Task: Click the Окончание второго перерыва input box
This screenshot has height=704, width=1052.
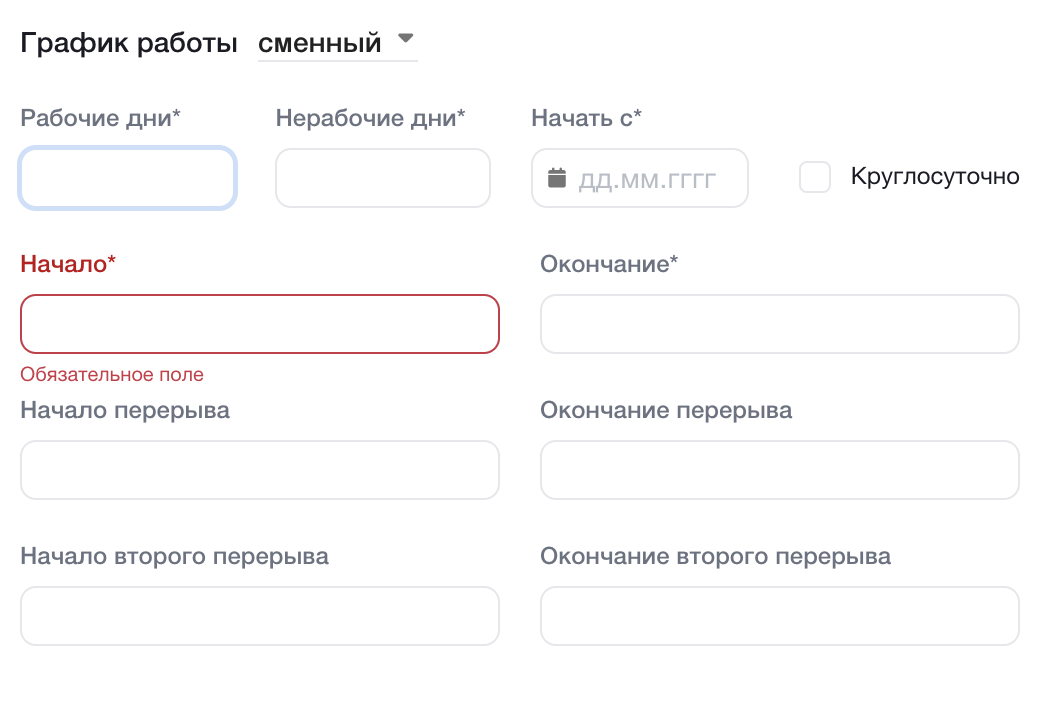Action: (x=780, y=616)
